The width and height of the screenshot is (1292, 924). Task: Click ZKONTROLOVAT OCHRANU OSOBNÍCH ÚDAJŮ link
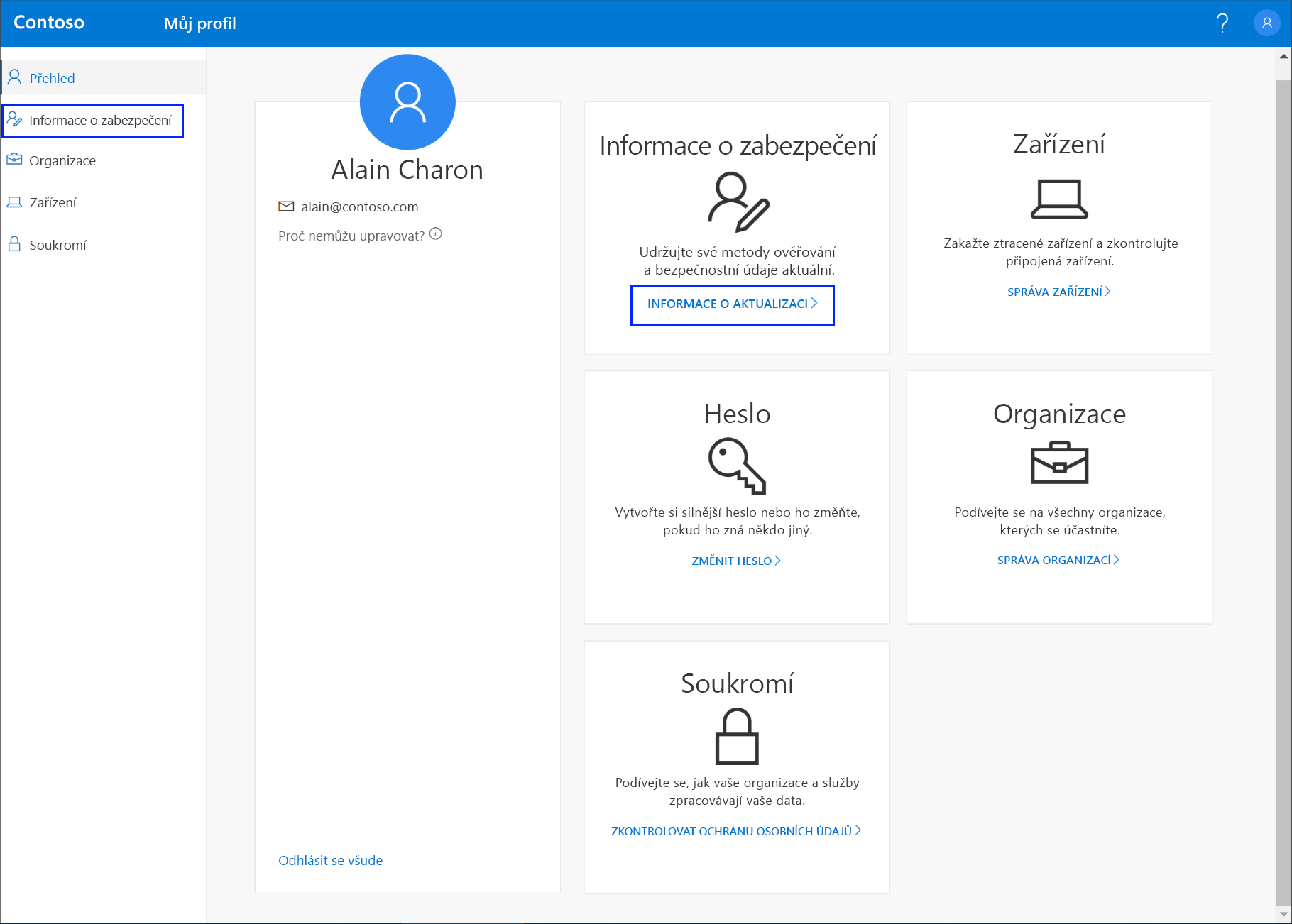[x=737, y=831]
